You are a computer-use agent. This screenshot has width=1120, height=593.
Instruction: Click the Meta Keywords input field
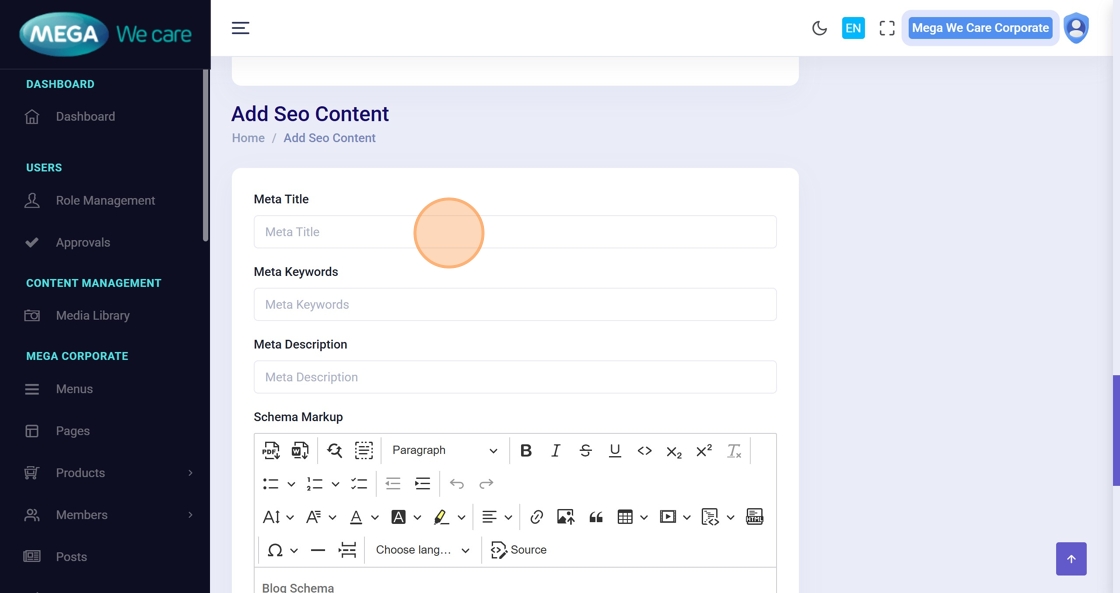515,305
